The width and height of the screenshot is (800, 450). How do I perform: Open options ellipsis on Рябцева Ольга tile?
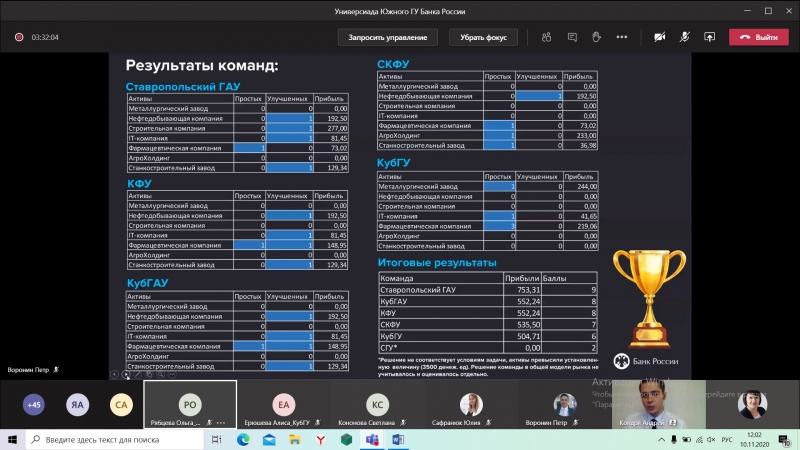tap(221, 422)
